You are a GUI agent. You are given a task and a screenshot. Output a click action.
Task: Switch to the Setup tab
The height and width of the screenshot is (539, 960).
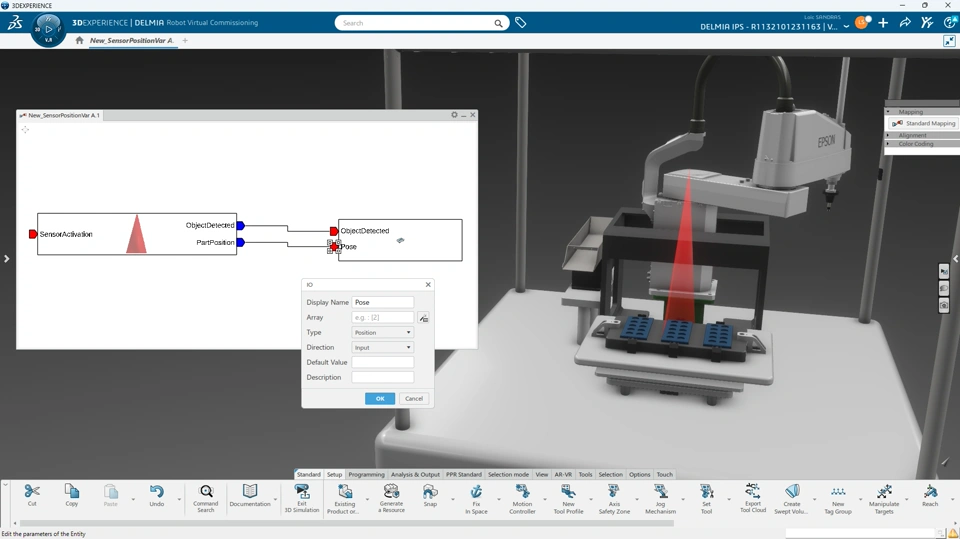click(x=334, y=474)
